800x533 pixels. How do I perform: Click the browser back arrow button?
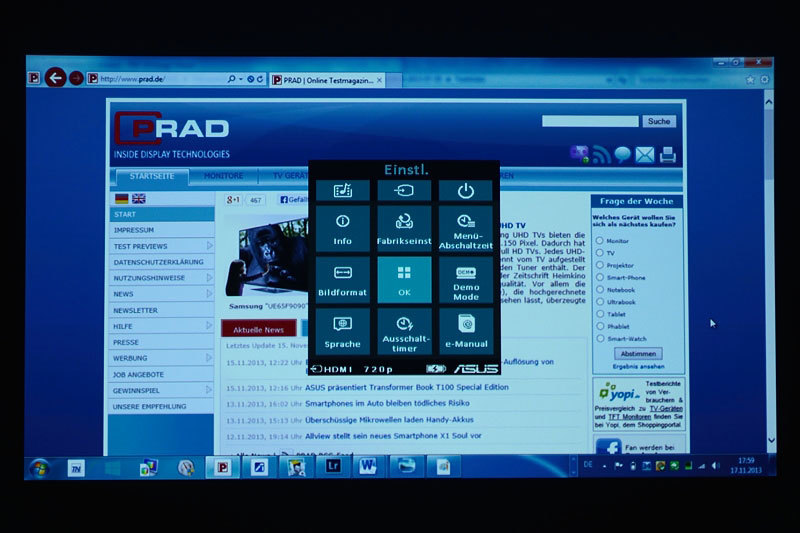[x=55, y=78]
